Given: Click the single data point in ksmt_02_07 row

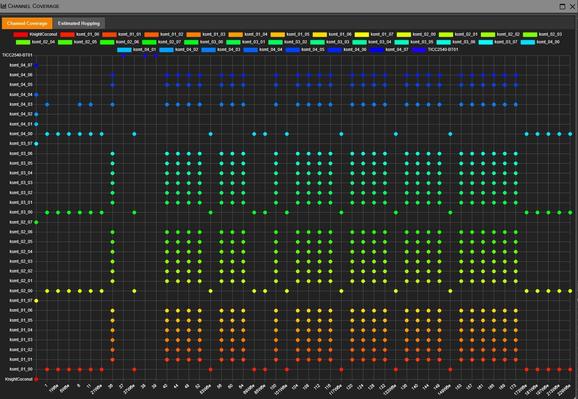Looking at the screenshot, I should click(x=36, y=222).
